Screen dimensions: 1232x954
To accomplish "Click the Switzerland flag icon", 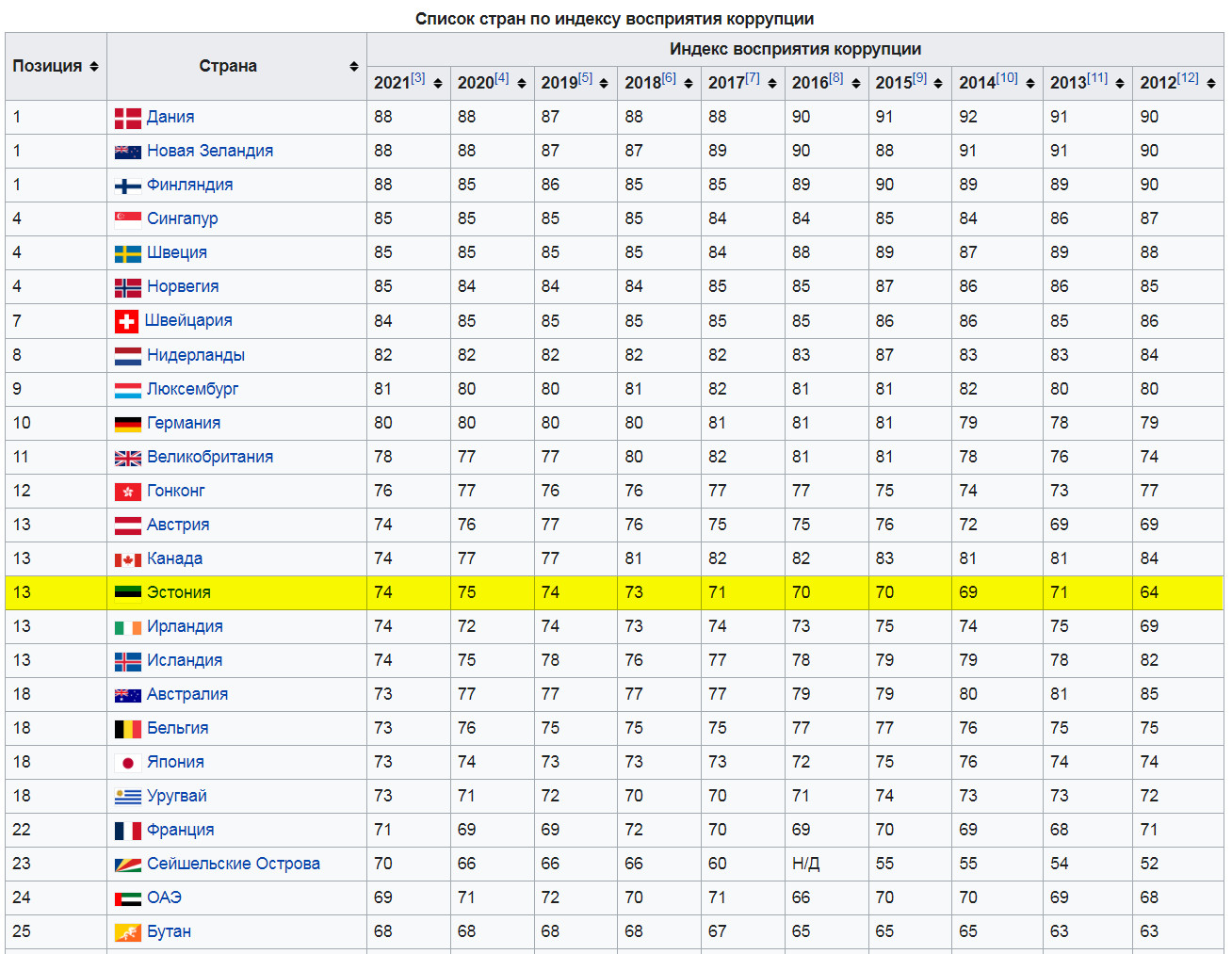I will [126, 322].
